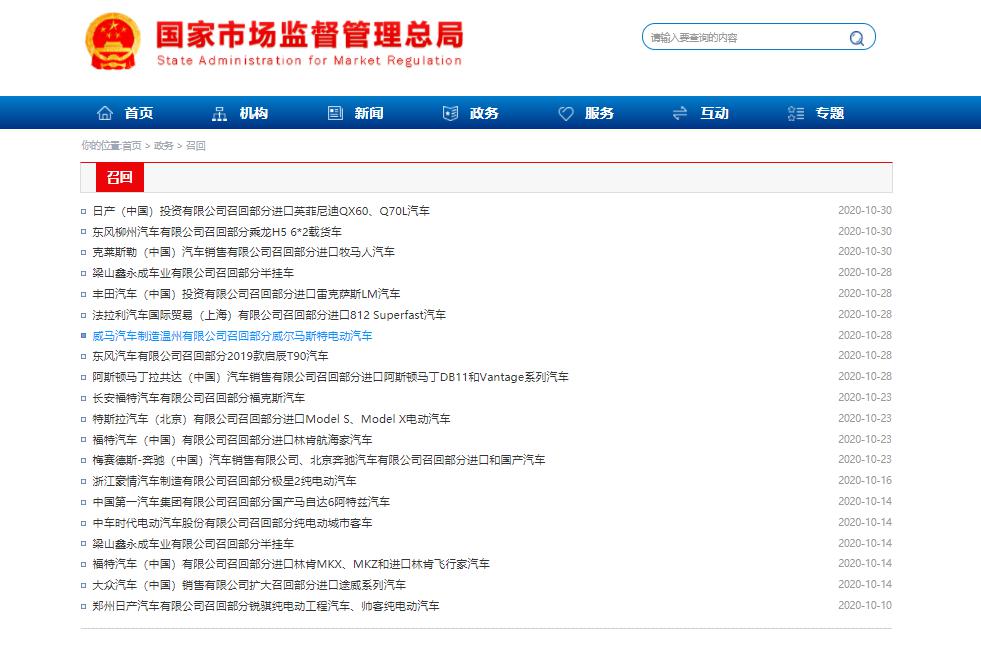Viewport: 981px width, 646px height.
Task: Open the 福特 林肯航海家 recall notice
Action: click(x=232, y=440)
